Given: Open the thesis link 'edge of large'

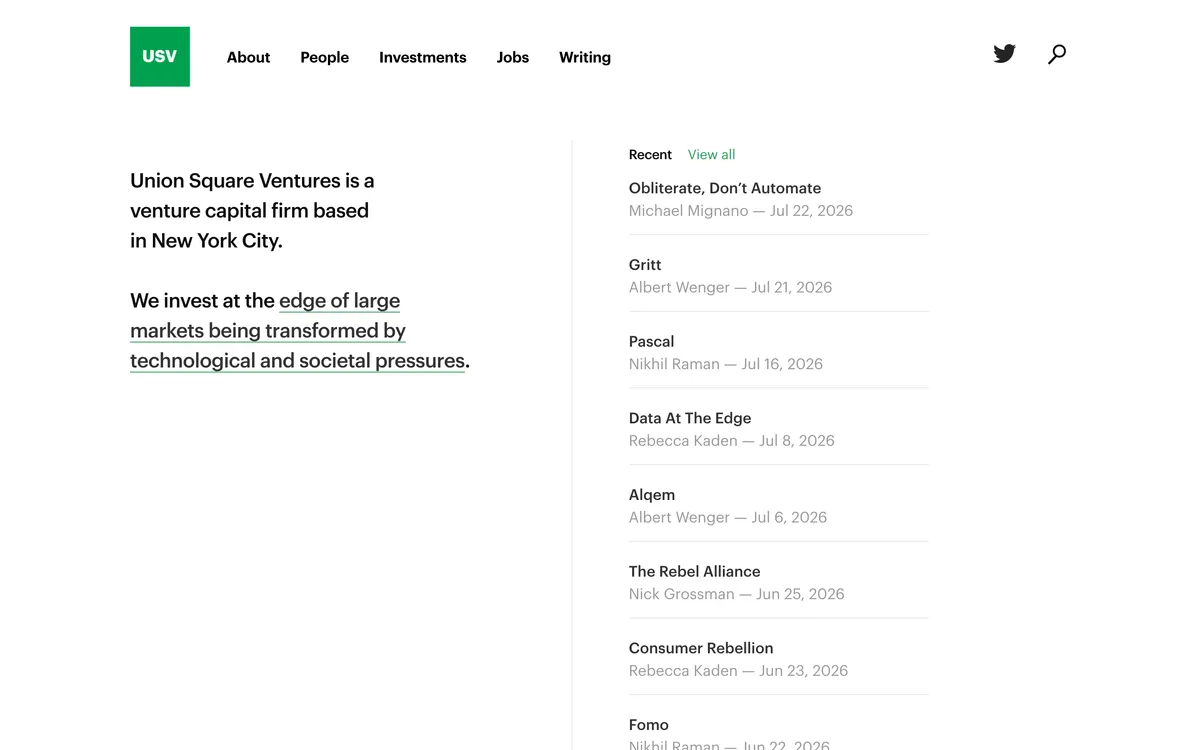Looking at the screenshot, I should click(340, 301).
